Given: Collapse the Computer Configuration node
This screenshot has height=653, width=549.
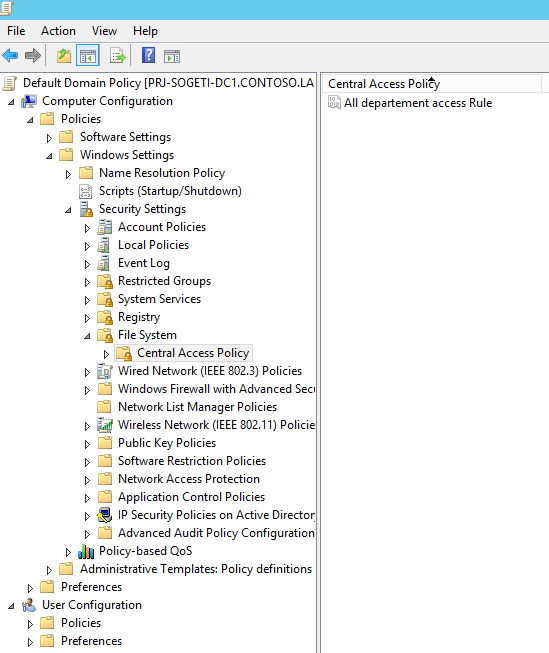Looking at the screenshot, I should [11, 102].
